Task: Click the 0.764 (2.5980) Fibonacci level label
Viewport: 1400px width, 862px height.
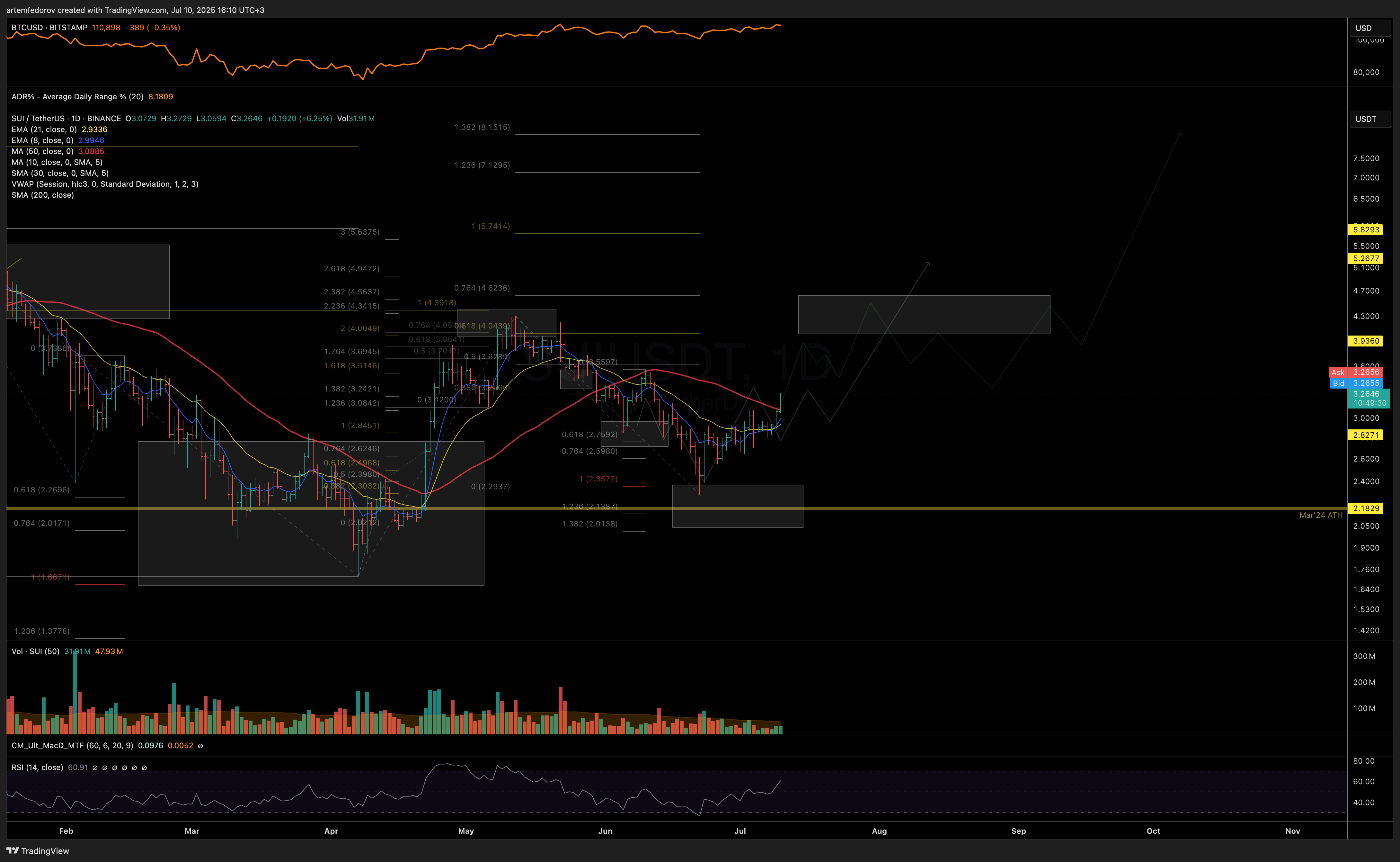Action: click(x=589, y=452)
